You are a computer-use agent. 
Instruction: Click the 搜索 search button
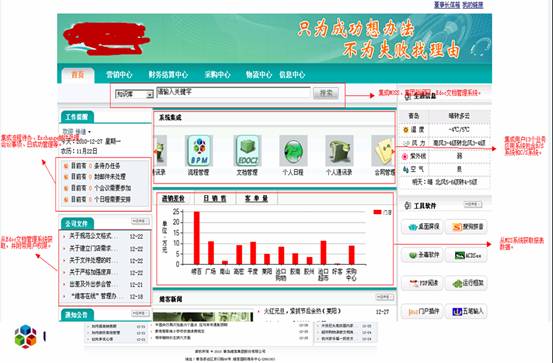326,93
